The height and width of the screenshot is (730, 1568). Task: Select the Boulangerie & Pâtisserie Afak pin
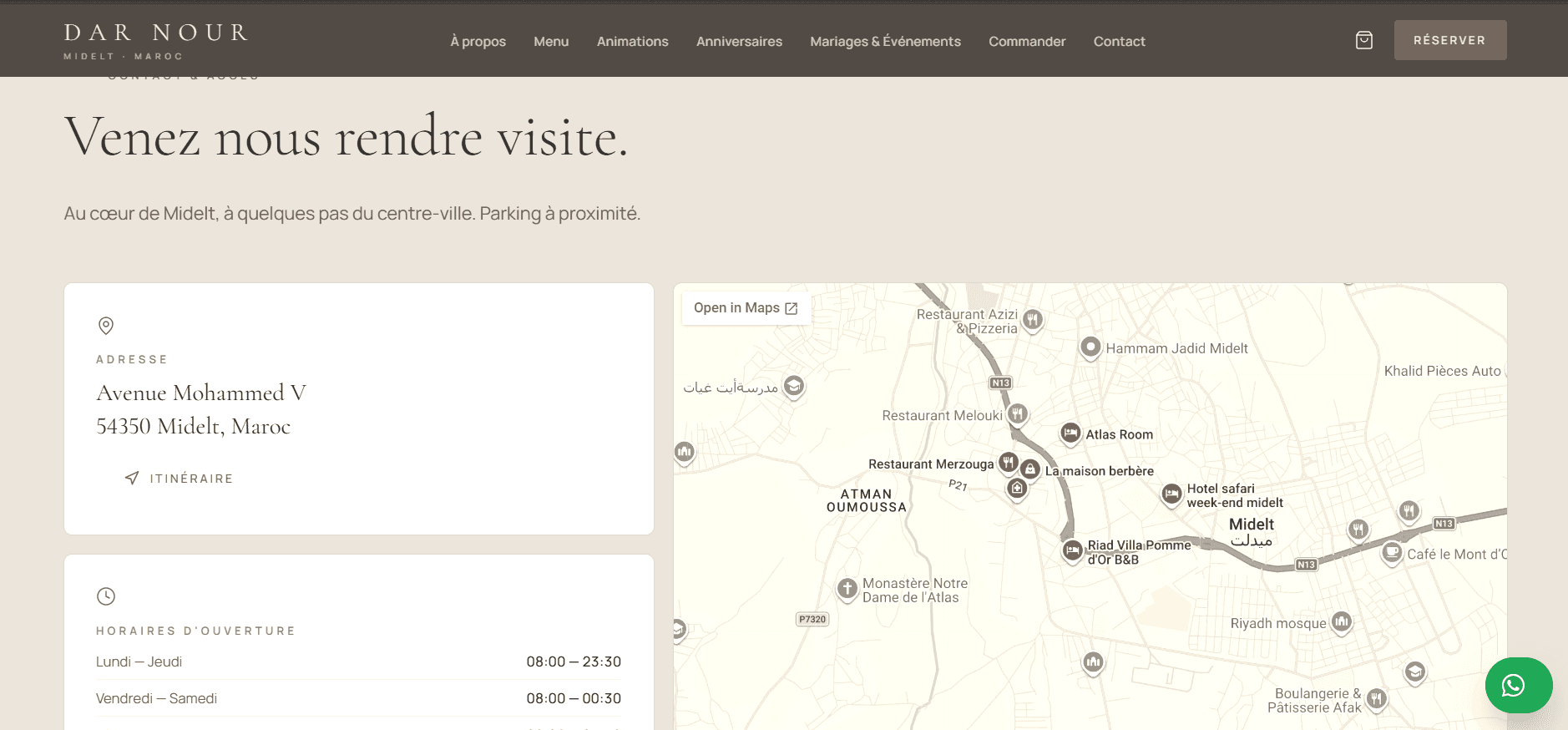click(x=1377, y=699)
